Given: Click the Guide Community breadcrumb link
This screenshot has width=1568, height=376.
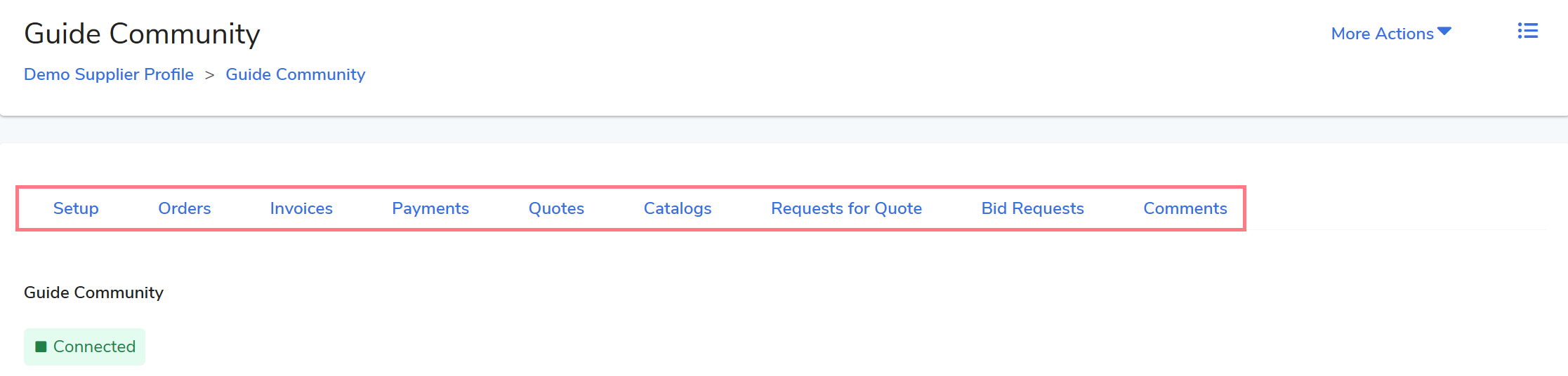Looking at the screenshot, I should [x=295, y=74].
